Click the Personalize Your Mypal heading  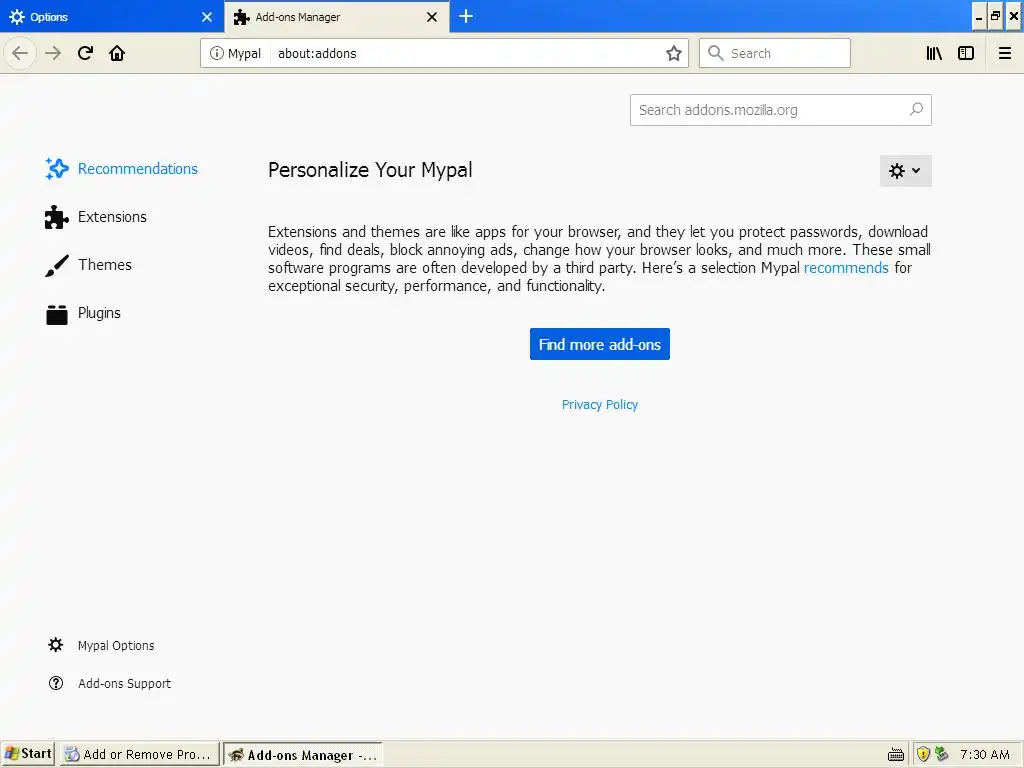pyautogui.click(x=370, y=170)
